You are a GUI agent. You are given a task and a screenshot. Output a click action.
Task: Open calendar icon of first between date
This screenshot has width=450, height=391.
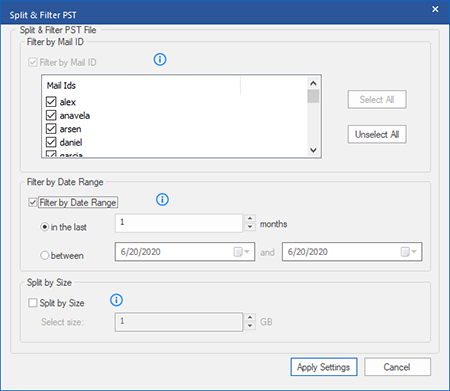tap(241, 252)
